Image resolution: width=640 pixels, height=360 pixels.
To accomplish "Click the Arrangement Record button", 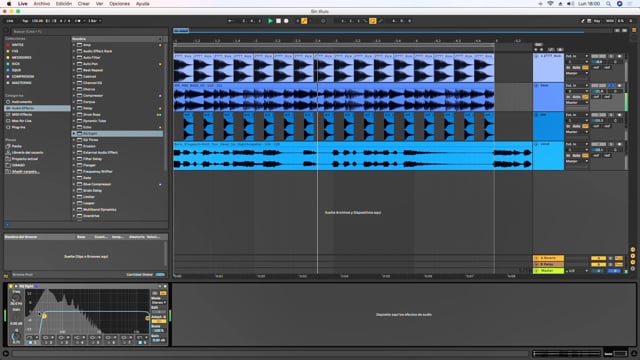I will point(286,21).
